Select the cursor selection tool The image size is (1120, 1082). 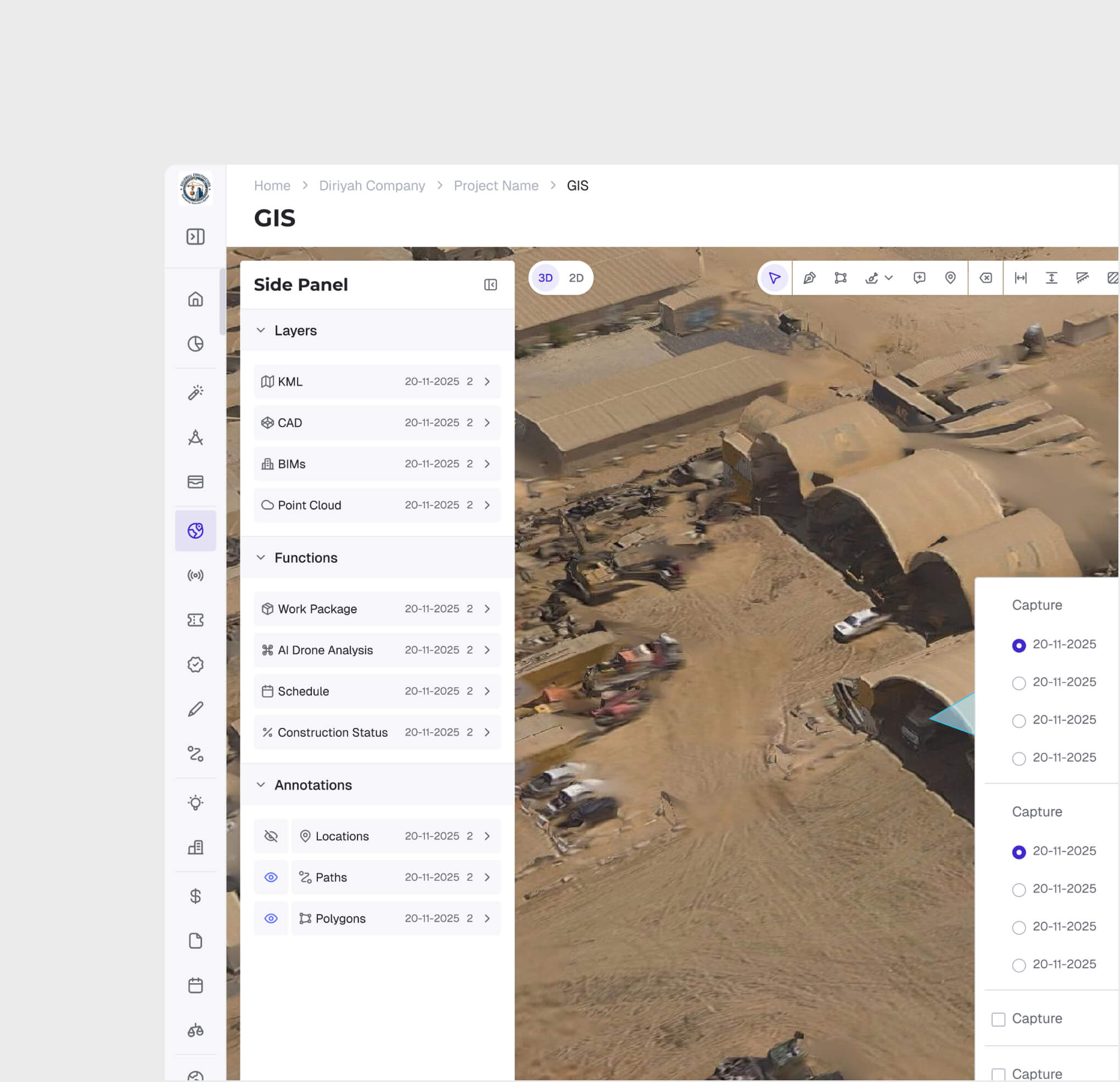pos(774,278)
